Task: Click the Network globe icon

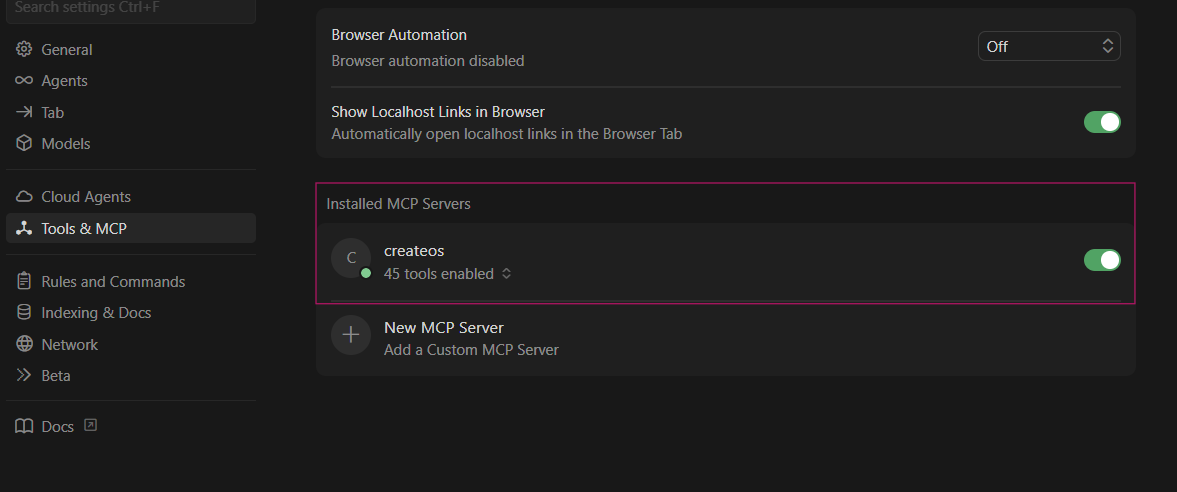Action: [x=24, y=345]
